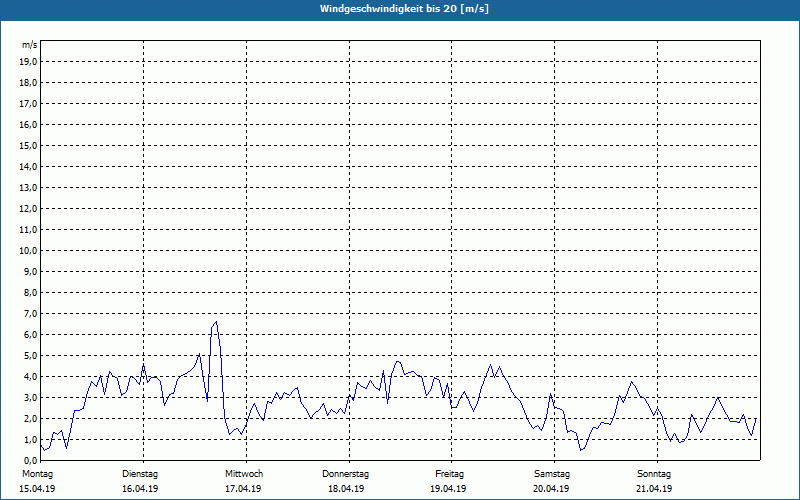
Task: Click the 19,0 axis value
Action: (29, 62)
